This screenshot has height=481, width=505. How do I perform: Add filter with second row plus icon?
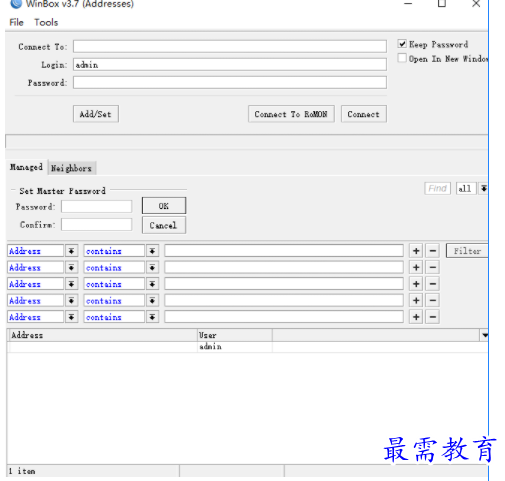click(x=416, y=267)
